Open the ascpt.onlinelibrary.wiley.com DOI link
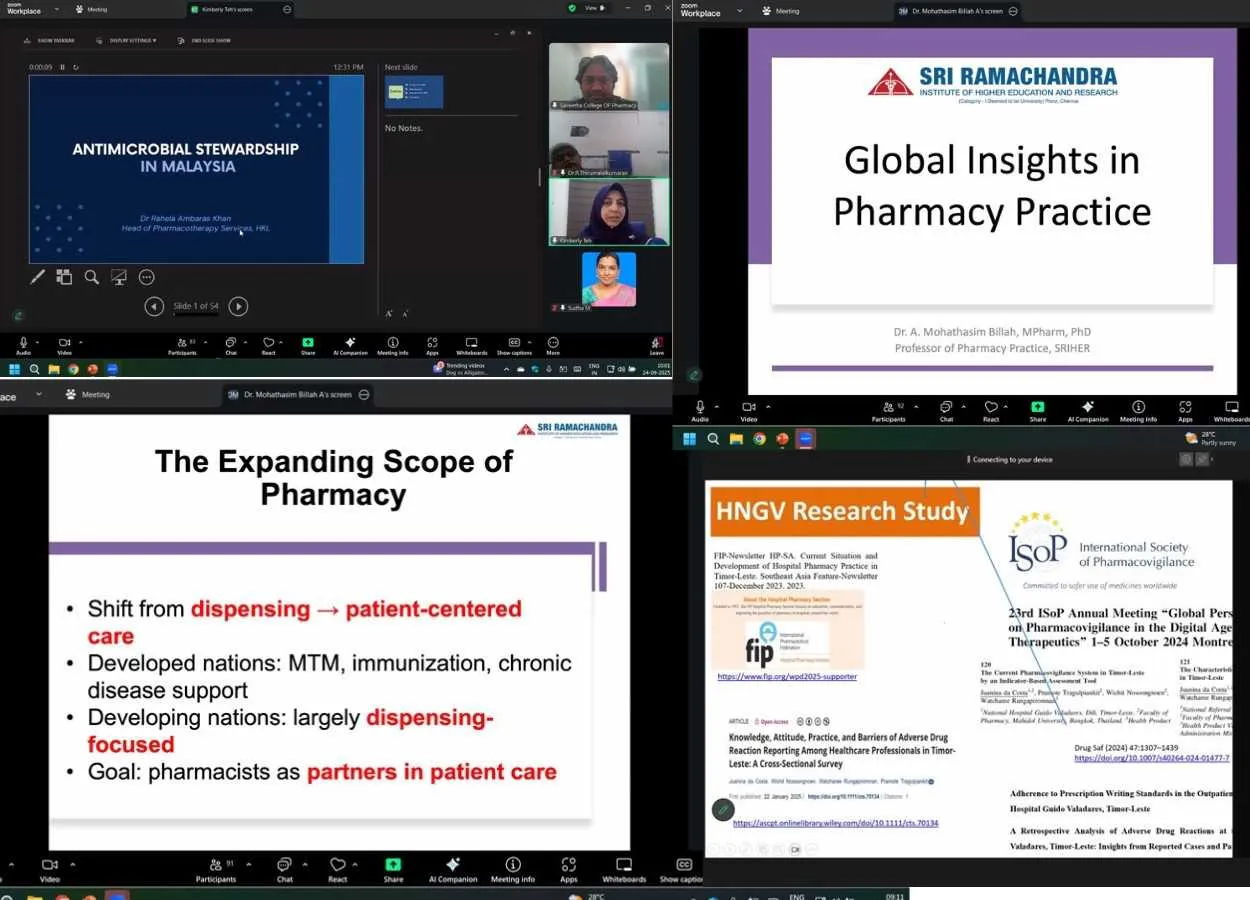 pyautogui.click(x=835, y=823)
